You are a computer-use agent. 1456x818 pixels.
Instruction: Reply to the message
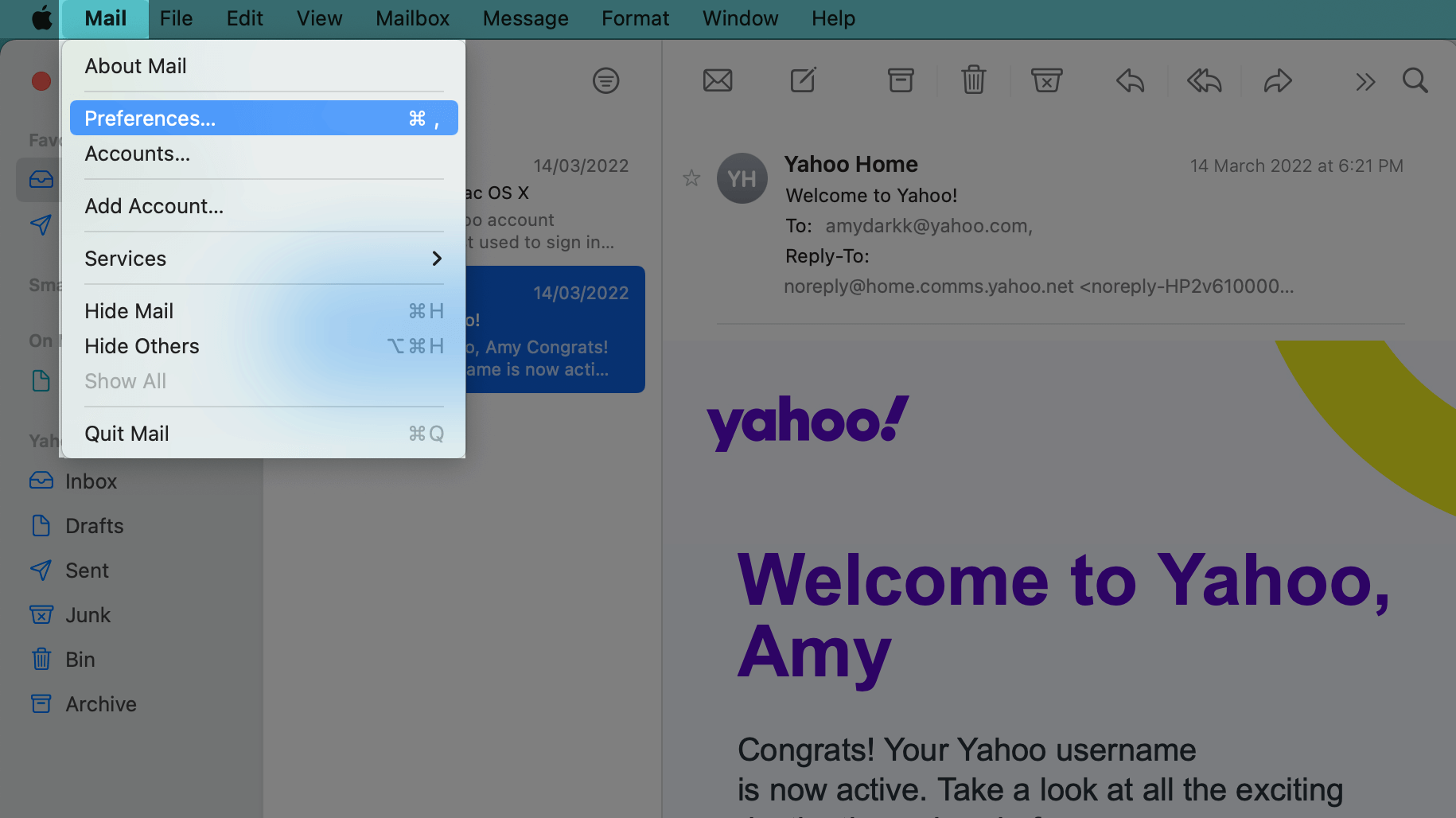1130,80
